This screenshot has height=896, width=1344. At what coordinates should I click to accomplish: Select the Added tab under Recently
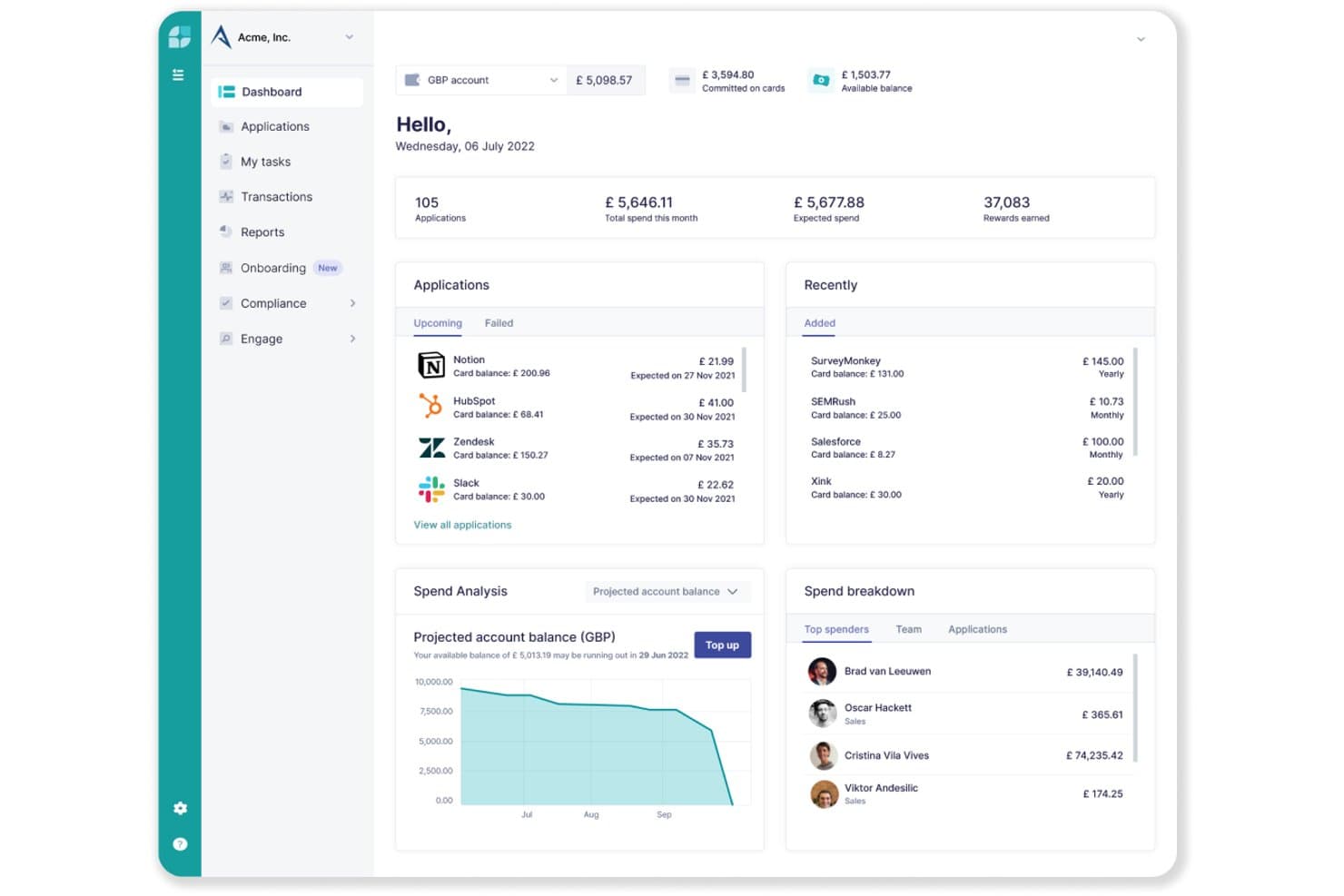(x=819, y=323)
